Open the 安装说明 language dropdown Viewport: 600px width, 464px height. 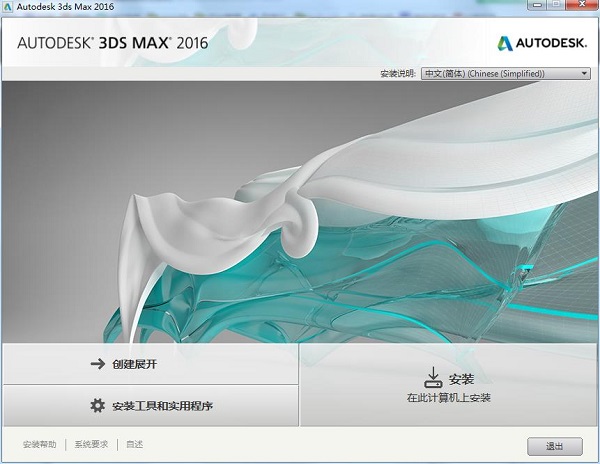(505, 74)
